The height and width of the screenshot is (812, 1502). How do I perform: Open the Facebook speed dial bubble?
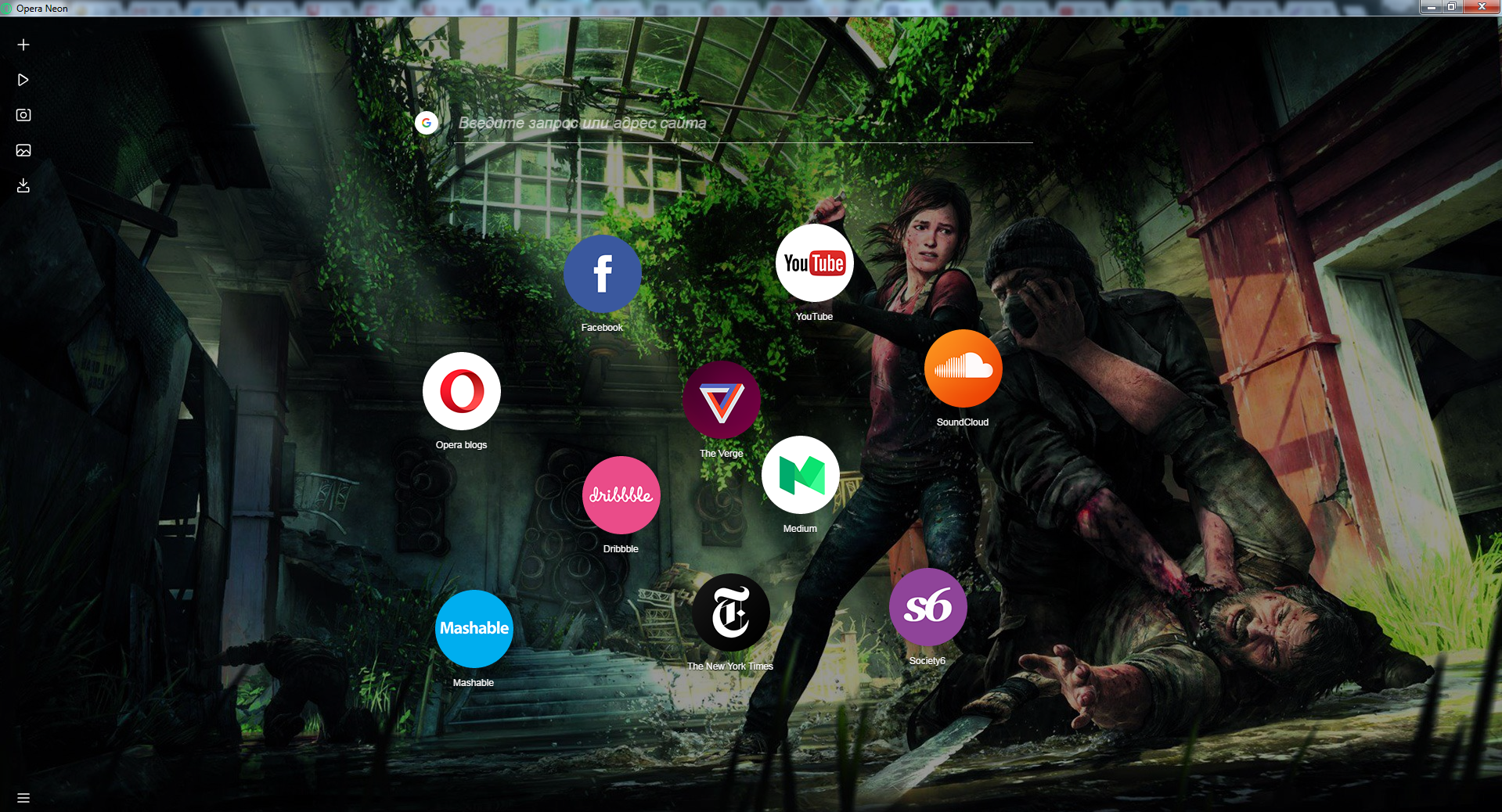pyautogui.click(x=603, y=274)
